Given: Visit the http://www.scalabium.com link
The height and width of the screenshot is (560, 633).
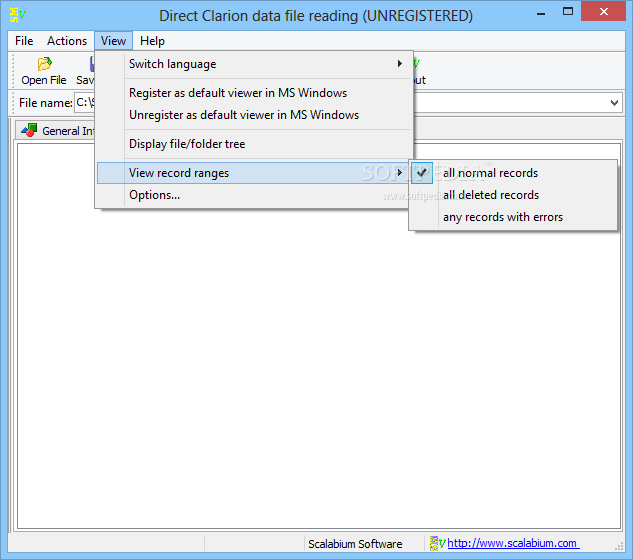Looking at the screenshot, I should (513, 543).
